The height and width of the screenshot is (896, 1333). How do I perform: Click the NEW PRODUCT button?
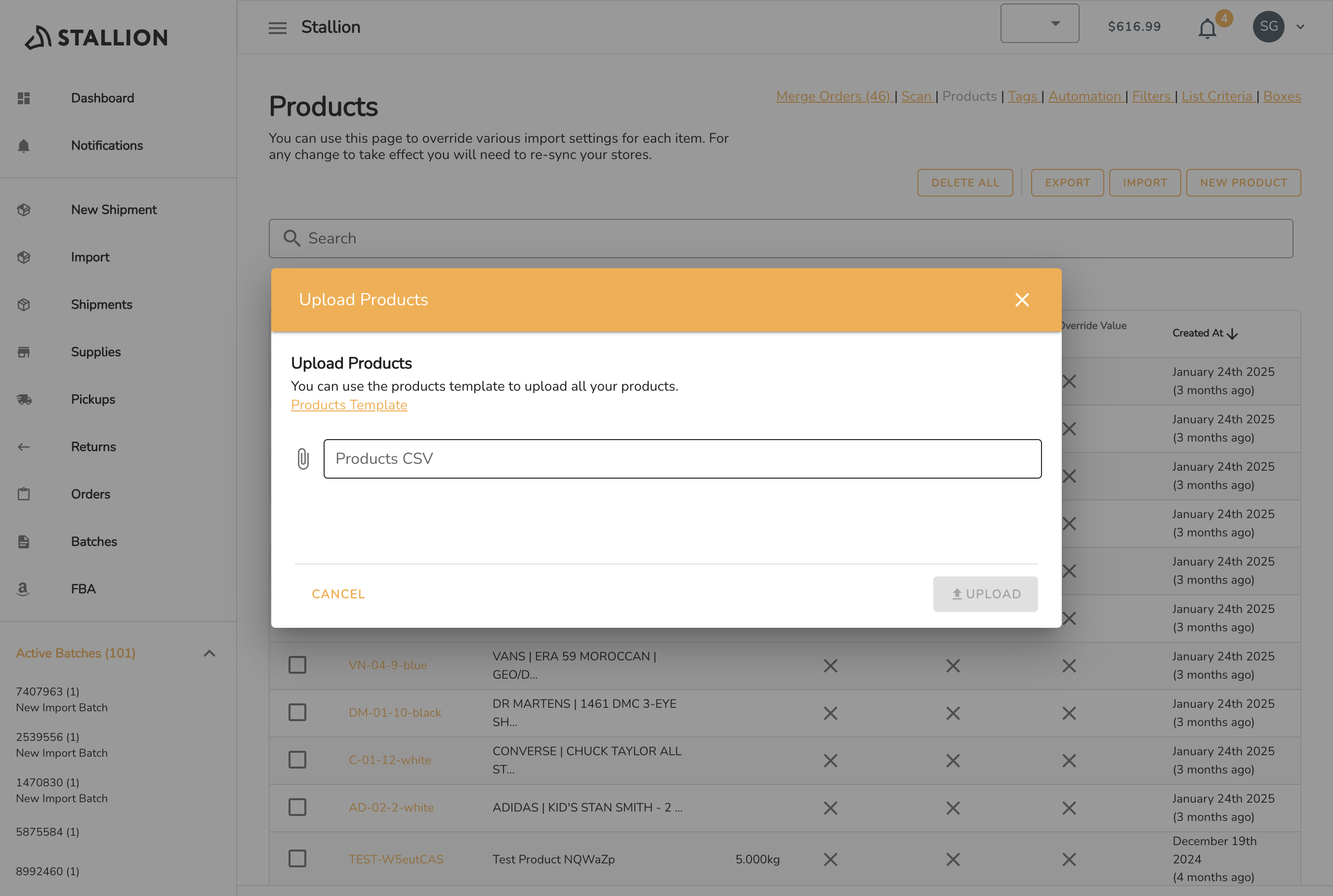[1243, 183]
